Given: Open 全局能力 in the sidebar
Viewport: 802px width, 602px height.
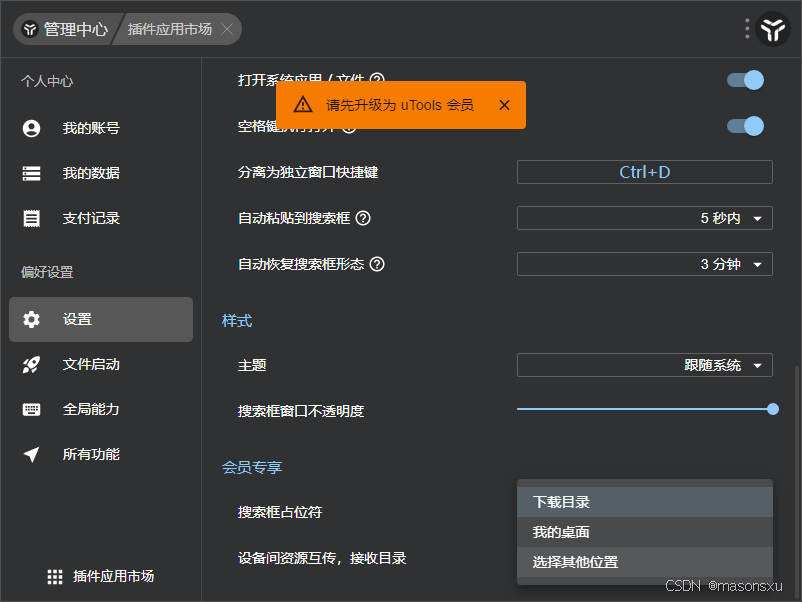Looking at the screenshot, I should tap(101, 409).
